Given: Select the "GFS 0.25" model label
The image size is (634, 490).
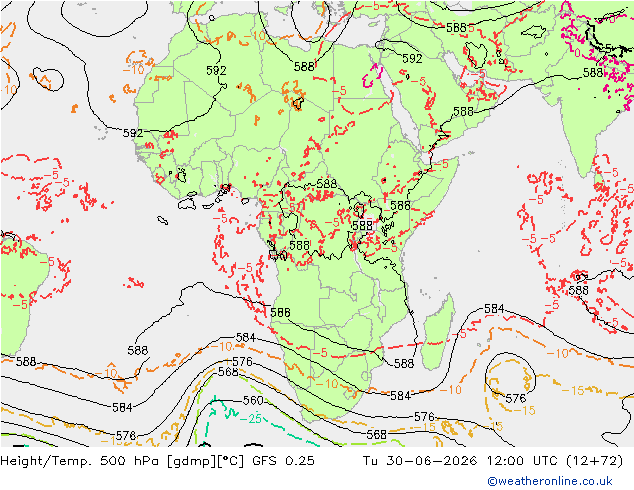Looking at the screenshot, I should (283, 461).
